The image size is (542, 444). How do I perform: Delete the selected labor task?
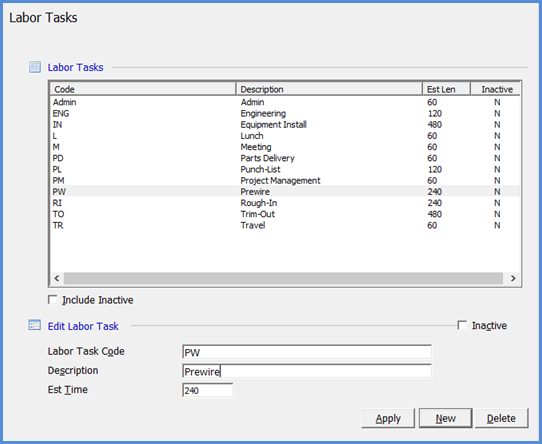[x=502, y=418]
